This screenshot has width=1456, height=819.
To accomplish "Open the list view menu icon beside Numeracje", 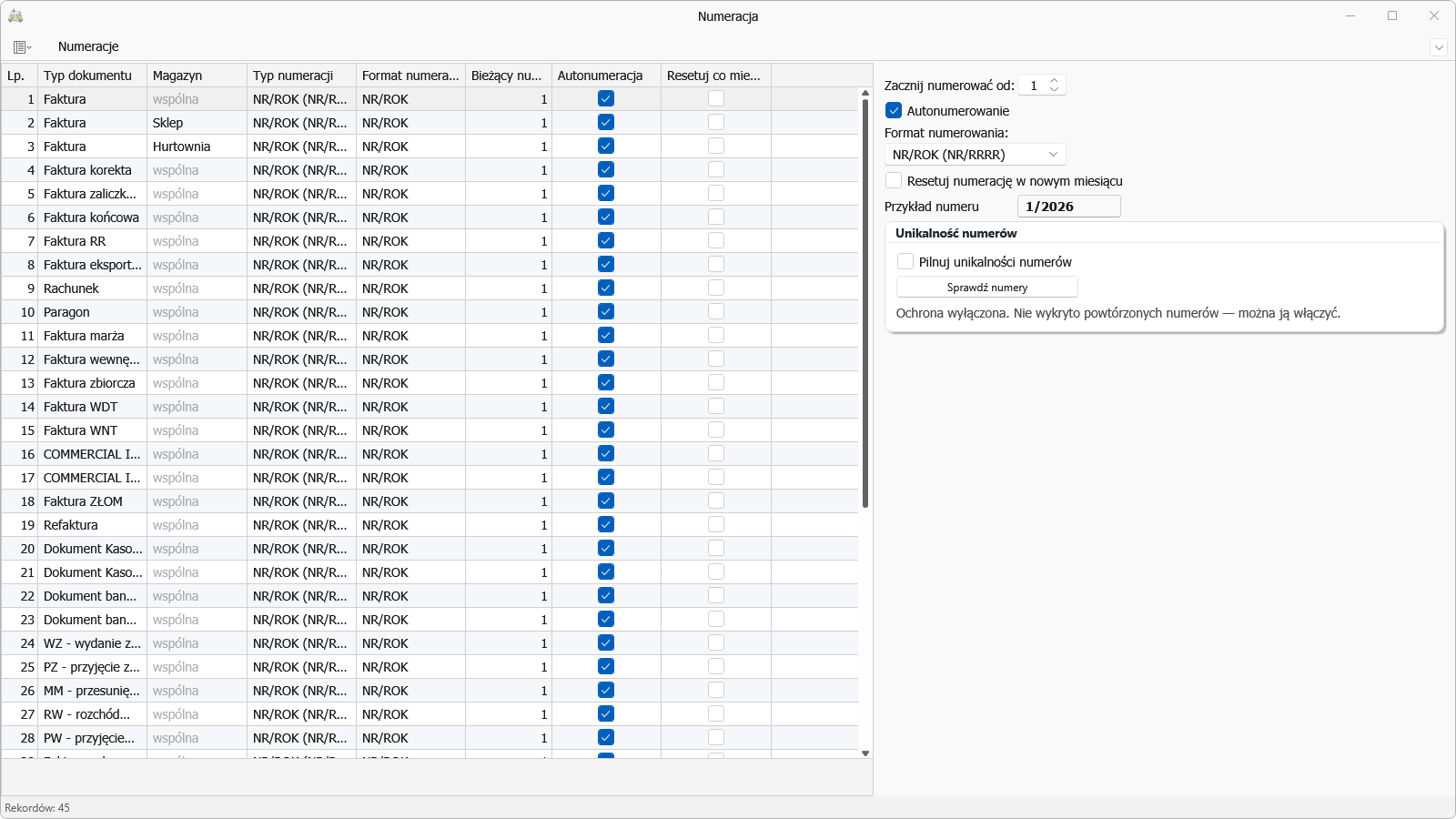I will click(23, 46).
